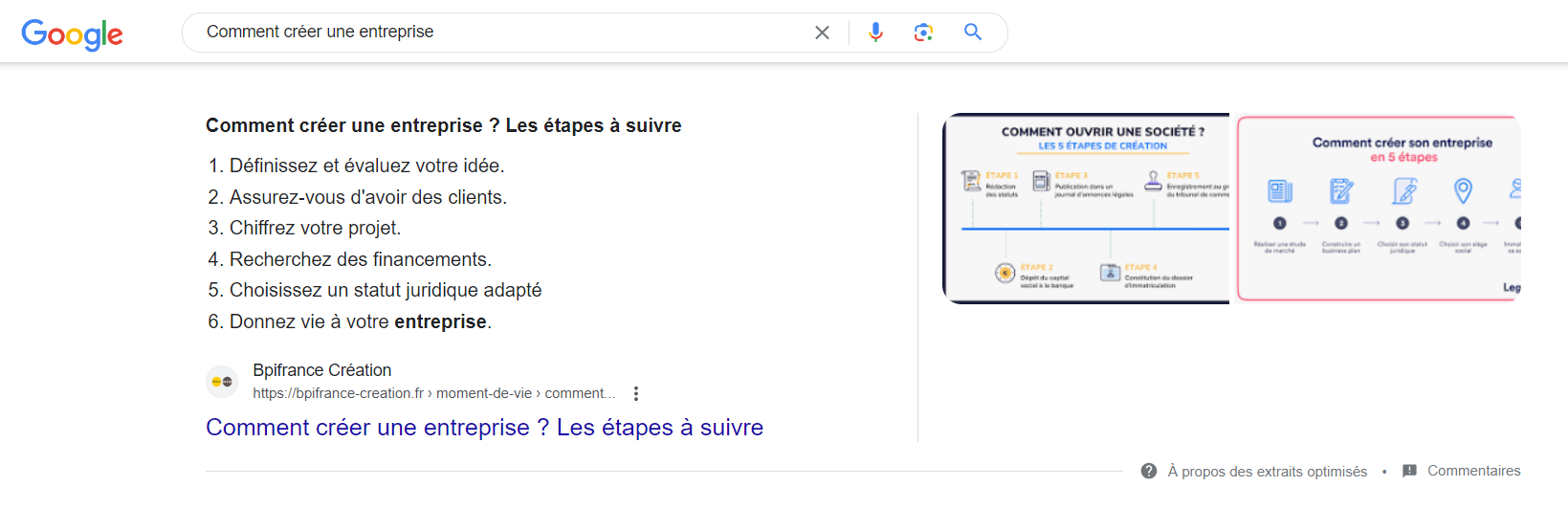This screenshot has height=509, width=1568.
Task: Click the Commentaires link
Action: 1473,471
